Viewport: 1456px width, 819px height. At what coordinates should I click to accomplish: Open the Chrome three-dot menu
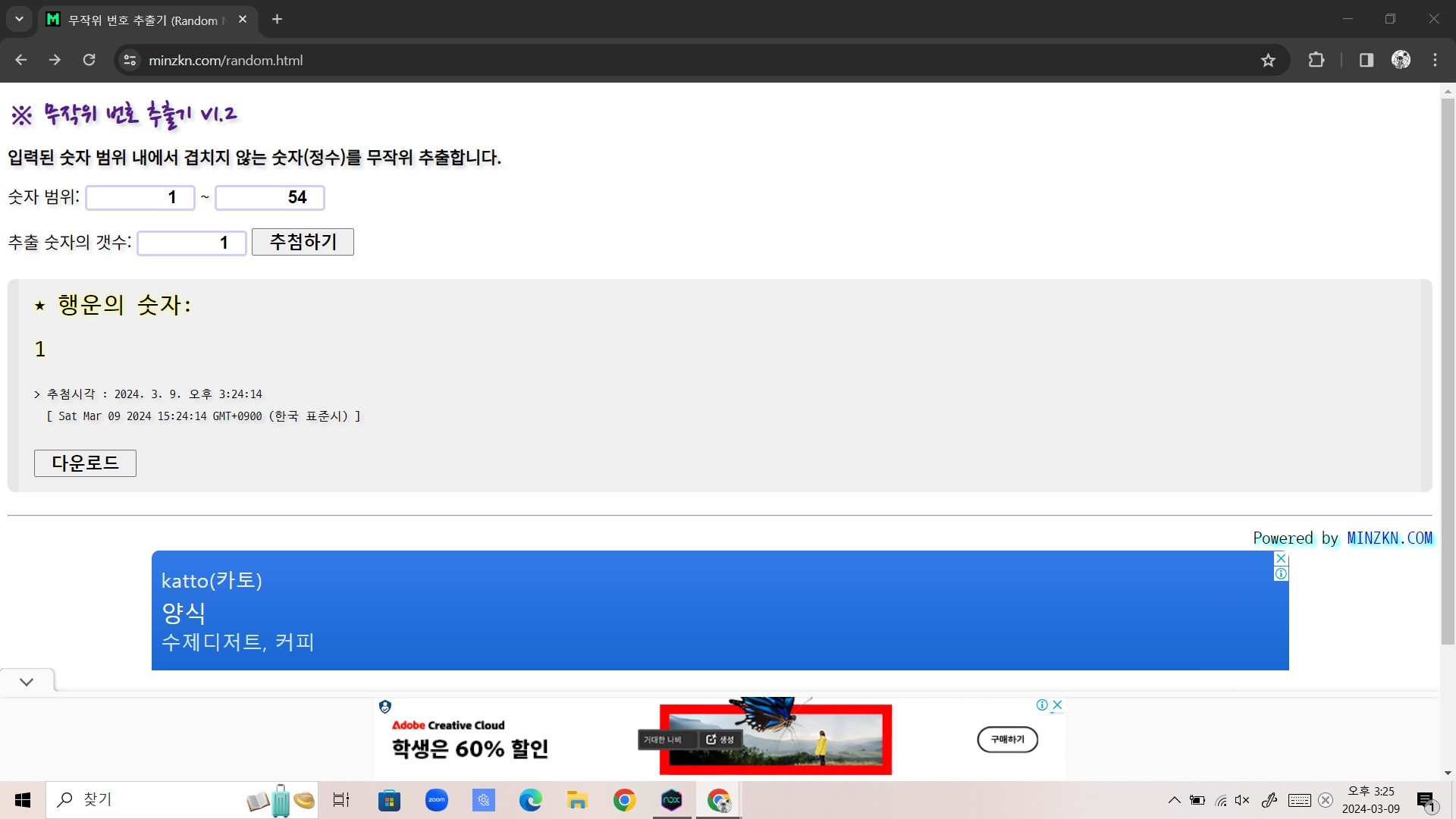point(1435,60)
